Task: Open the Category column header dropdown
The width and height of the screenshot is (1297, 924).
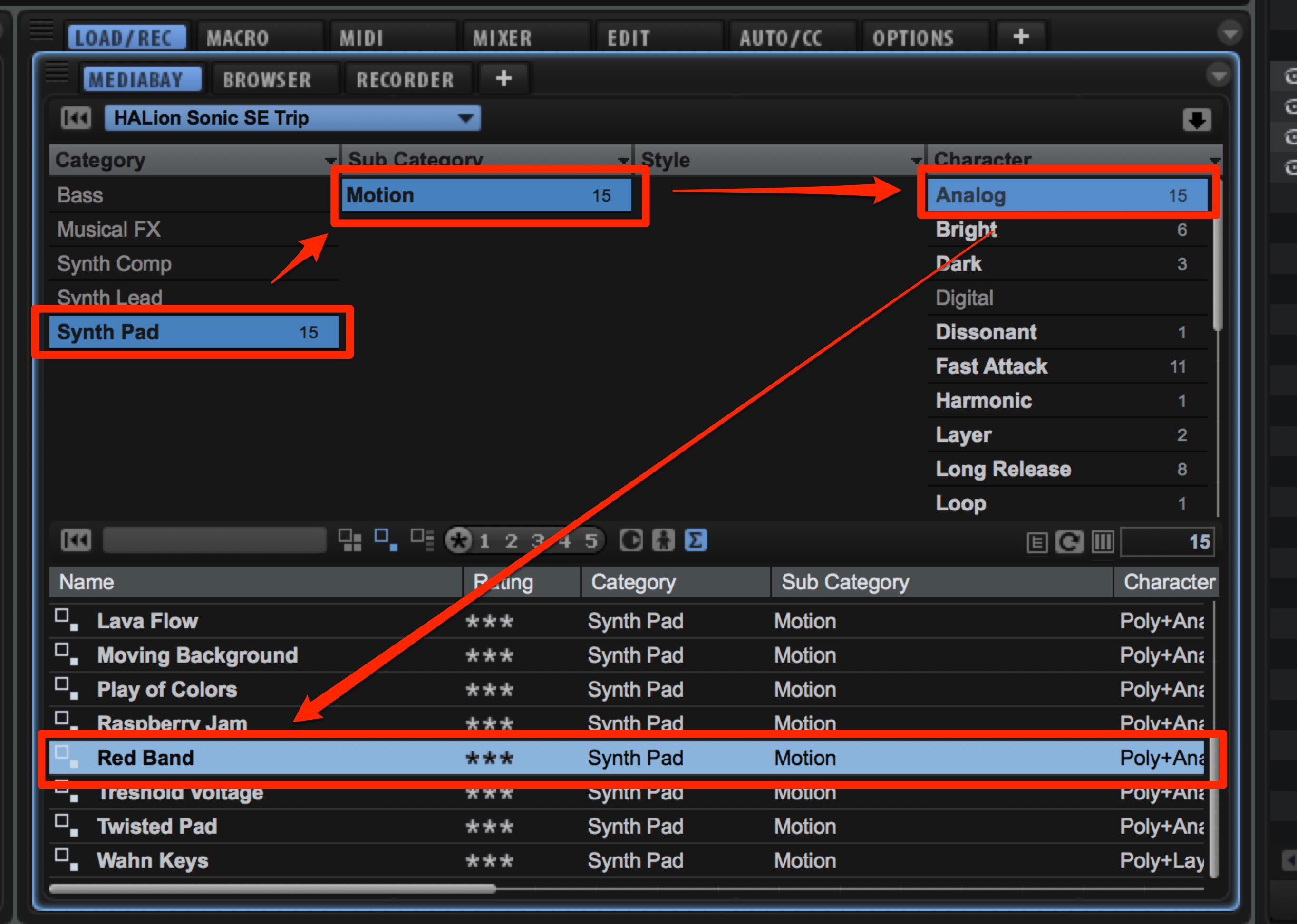Action: pos(330,161)
